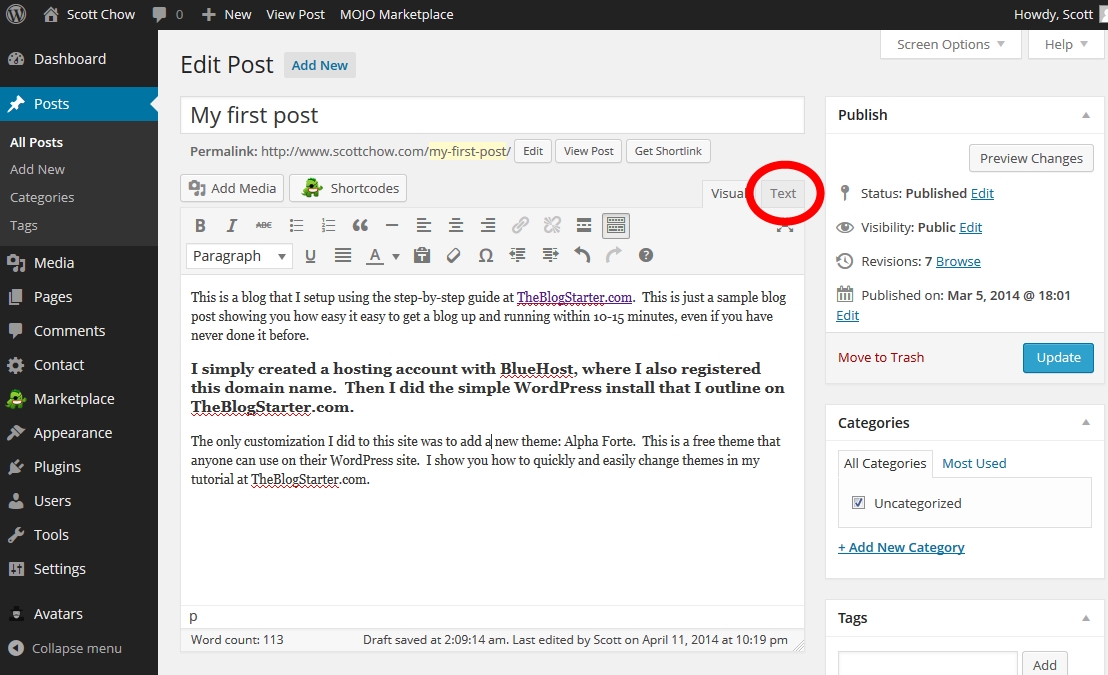
Task: Click inside the Tags input field
Action: [926, 664]
